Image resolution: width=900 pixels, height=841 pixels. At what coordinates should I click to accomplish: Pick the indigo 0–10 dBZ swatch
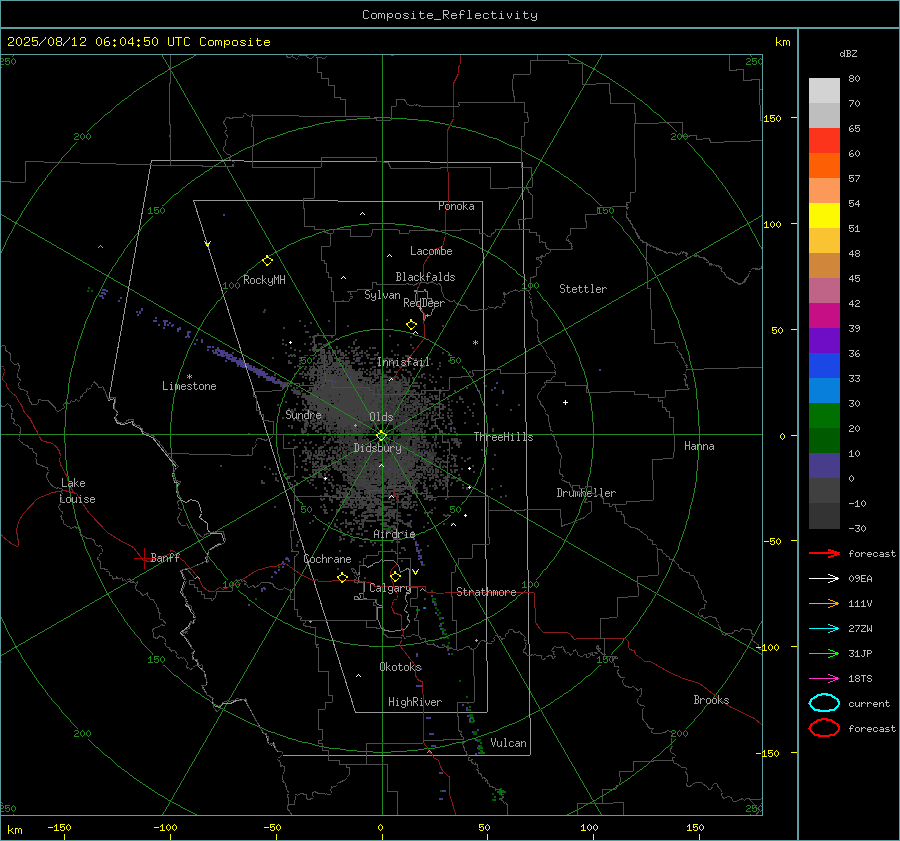point(824,466)
